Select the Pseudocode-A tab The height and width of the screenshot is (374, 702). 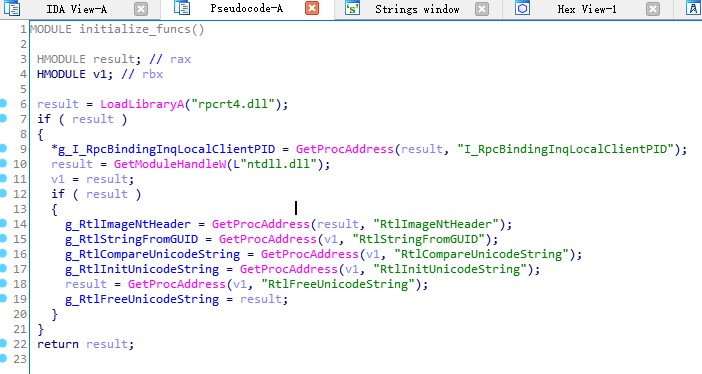246,9
